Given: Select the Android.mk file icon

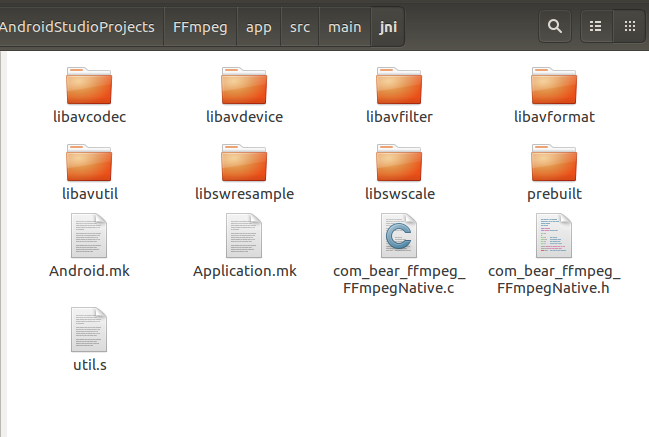Looking at the screenshot, I should point(89,235).
